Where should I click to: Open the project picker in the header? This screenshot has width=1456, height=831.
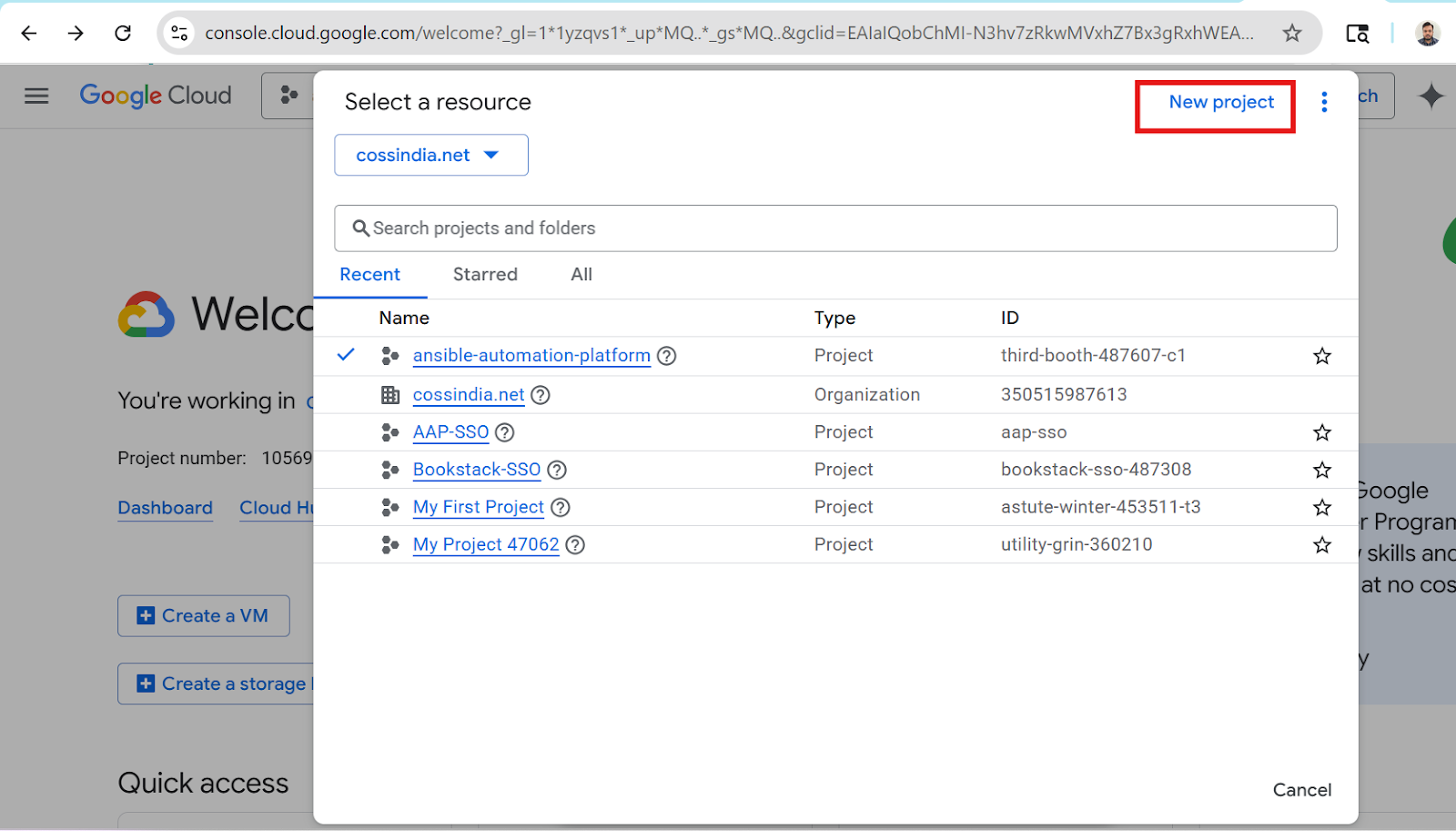[289, 96]
